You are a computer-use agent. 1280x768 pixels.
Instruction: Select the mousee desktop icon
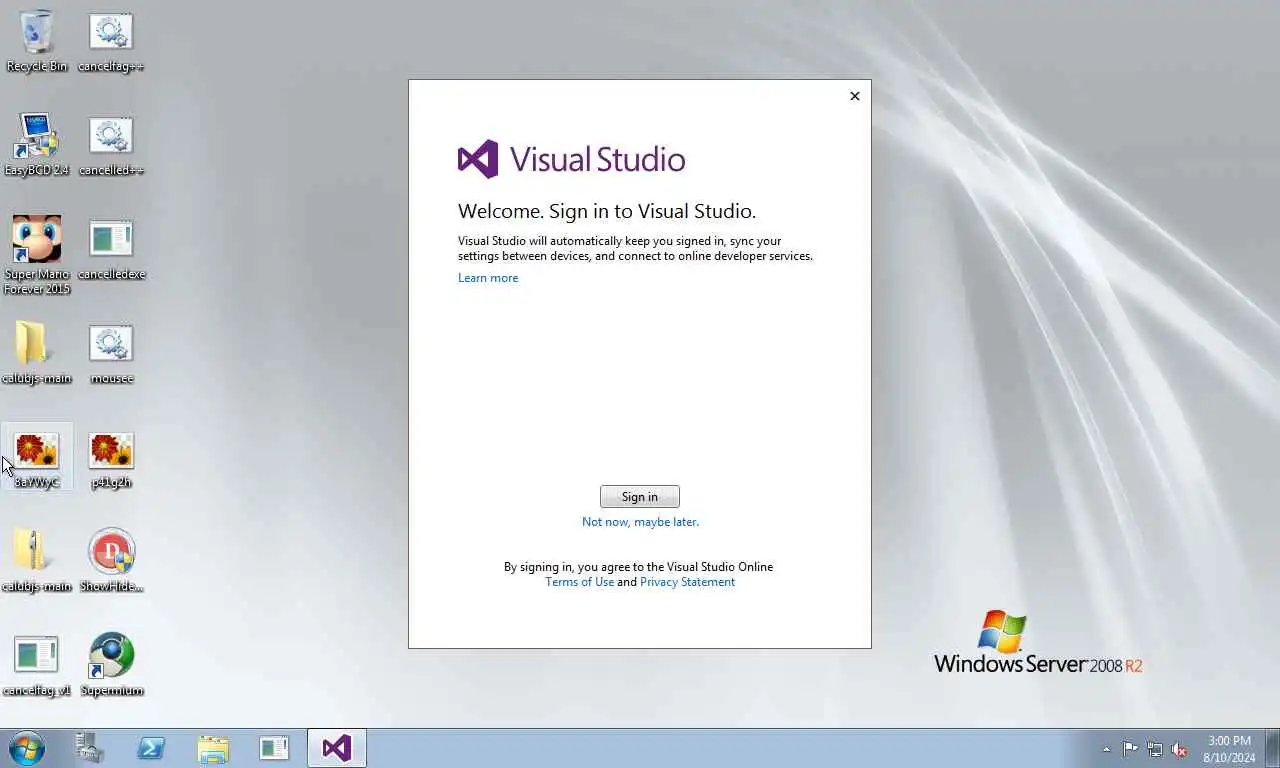pyautogui.click(x=111, y=353)
